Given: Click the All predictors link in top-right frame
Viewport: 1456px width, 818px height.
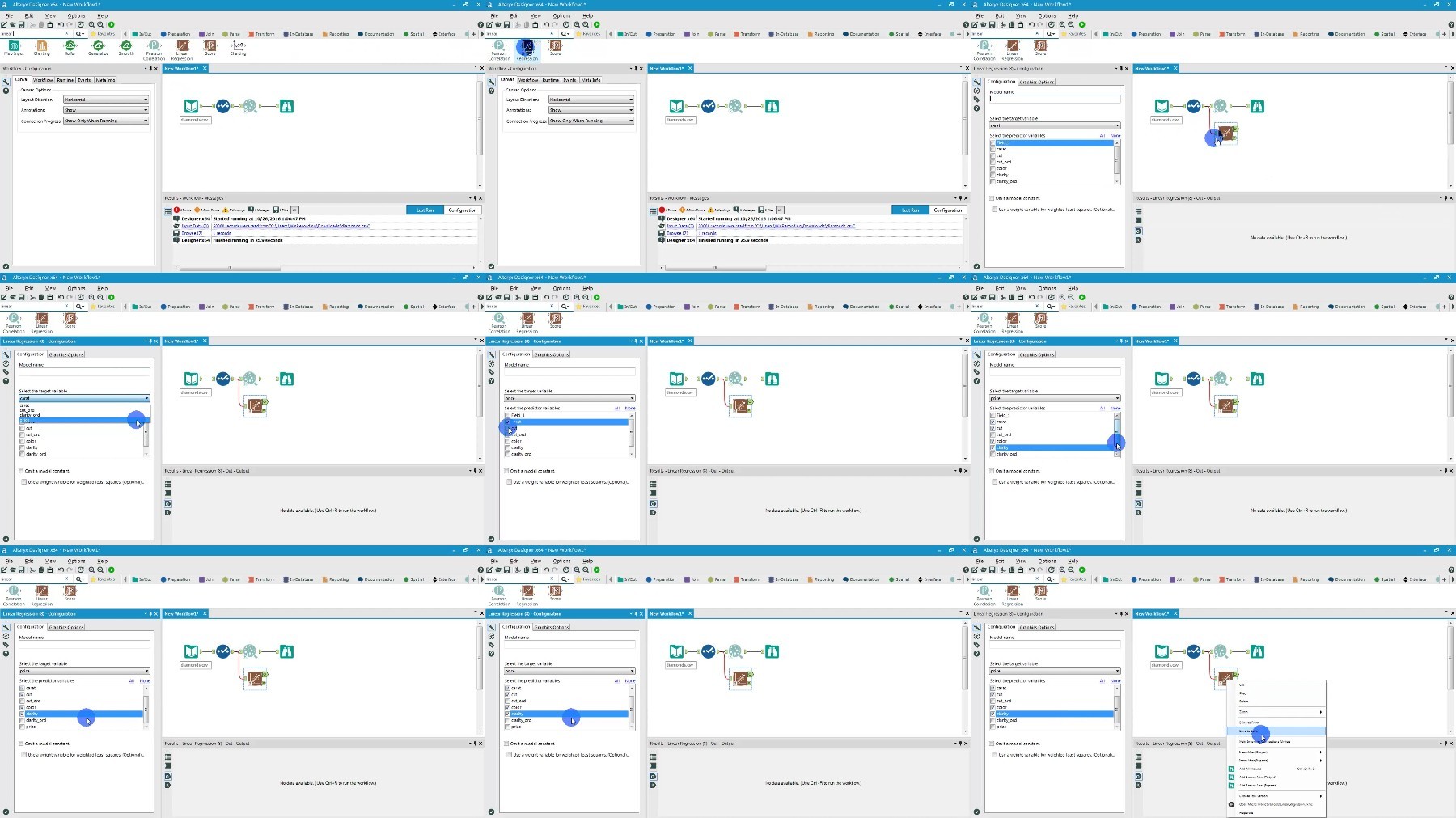Looking at the screenshot, I should click(x=1103, y=135).
